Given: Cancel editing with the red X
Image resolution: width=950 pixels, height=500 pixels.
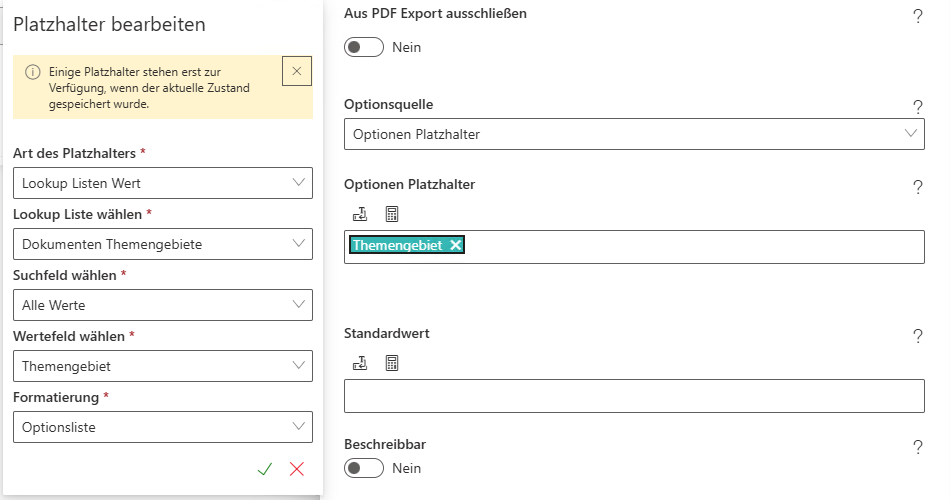Looking at the screenshot, I should pos(297,469).
